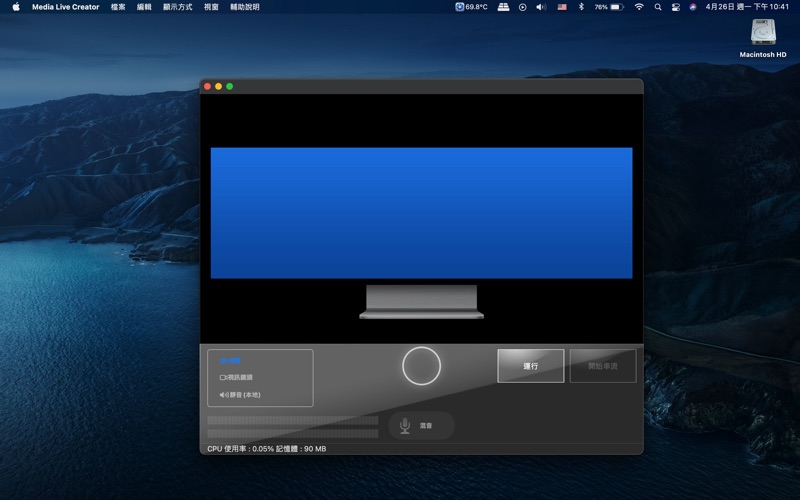Image resolution: width=800 pixels, height=500 pixels.
Task: Open the volume speaker menu bar icon
Action: click(x=541, y=7)
